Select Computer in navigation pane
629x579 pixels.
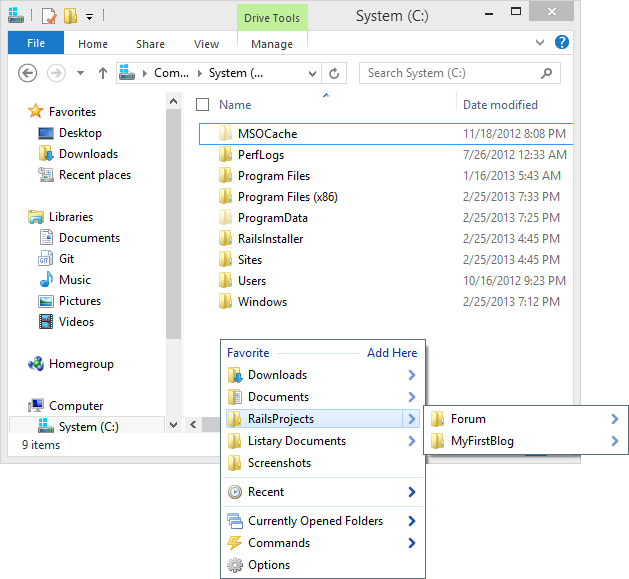coord(66,406)
